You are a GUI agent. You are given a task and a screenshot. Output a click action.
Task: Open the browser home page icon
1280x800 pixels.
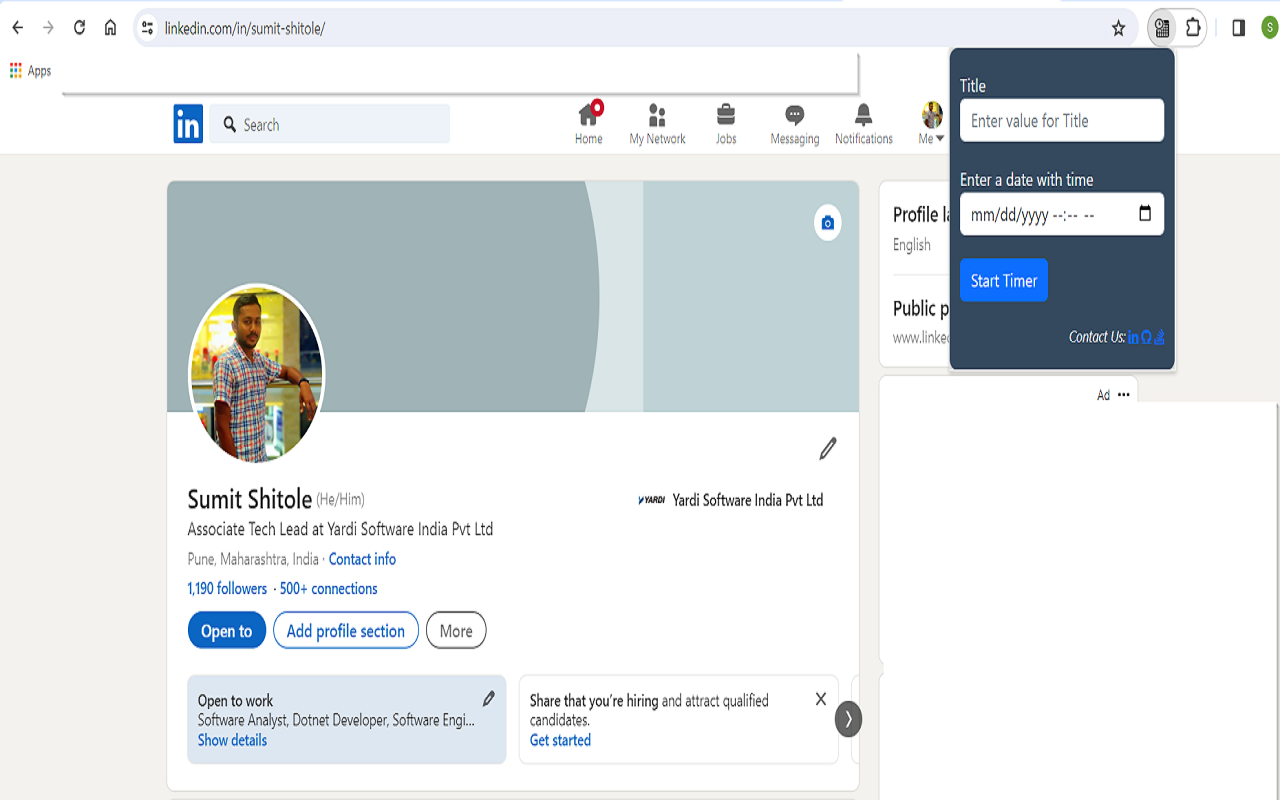pyautogui.click(x=110, y=28)
